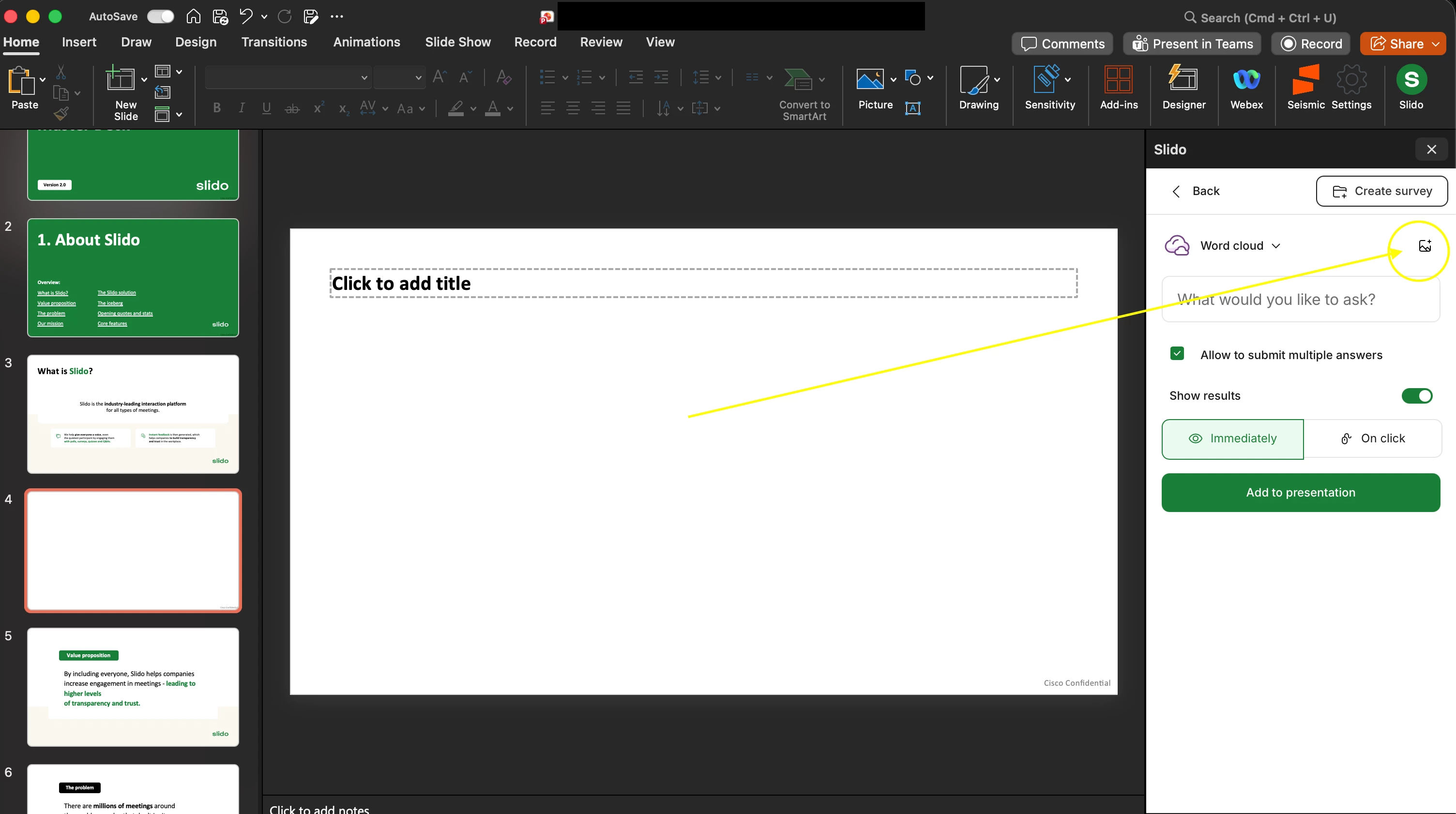Click the Format Painter brush icon
Viewport: 1456px width, 814px height.
coord(61,114)
